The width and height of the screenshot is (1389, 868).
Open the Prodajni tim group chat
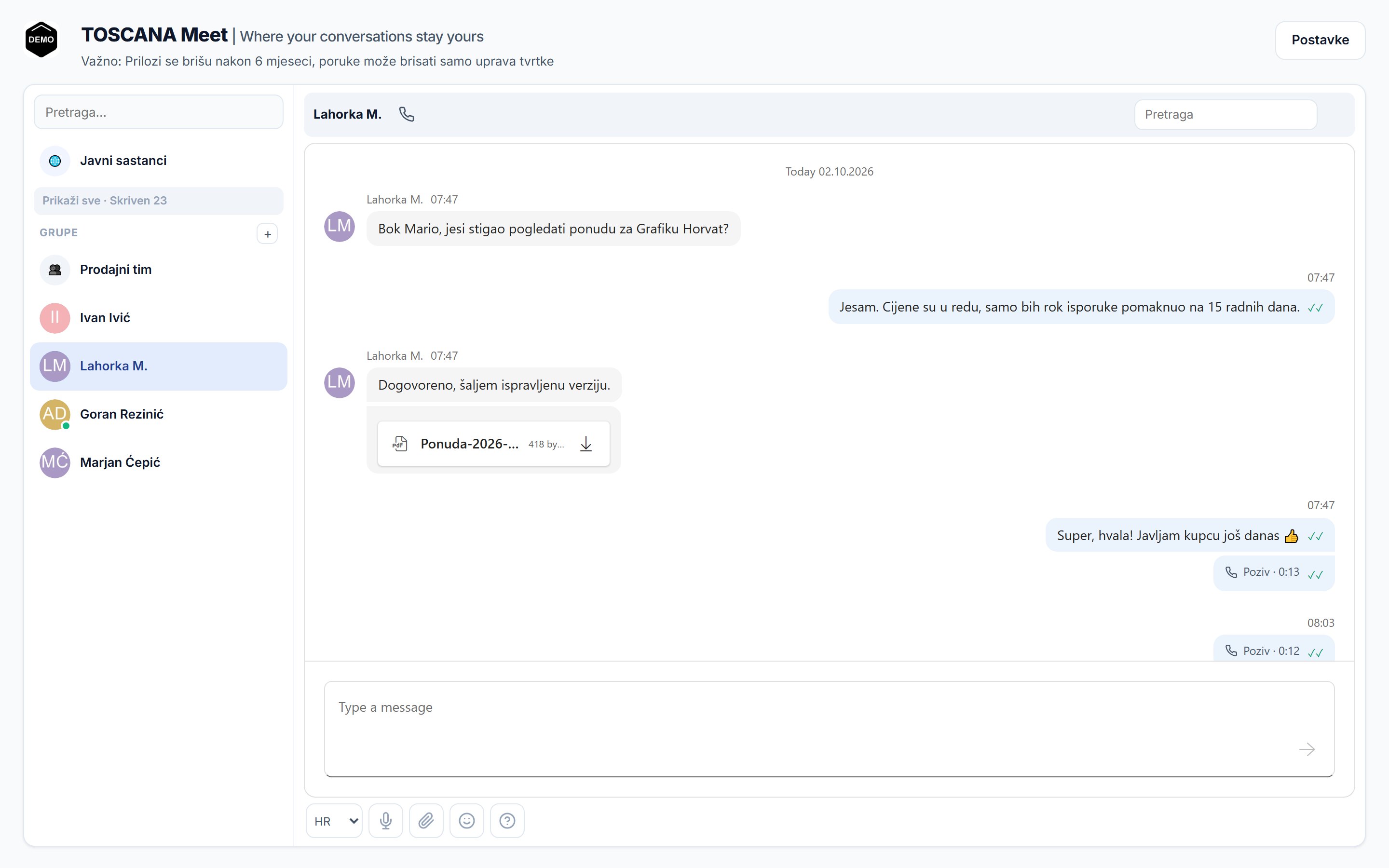coord(158,270)
